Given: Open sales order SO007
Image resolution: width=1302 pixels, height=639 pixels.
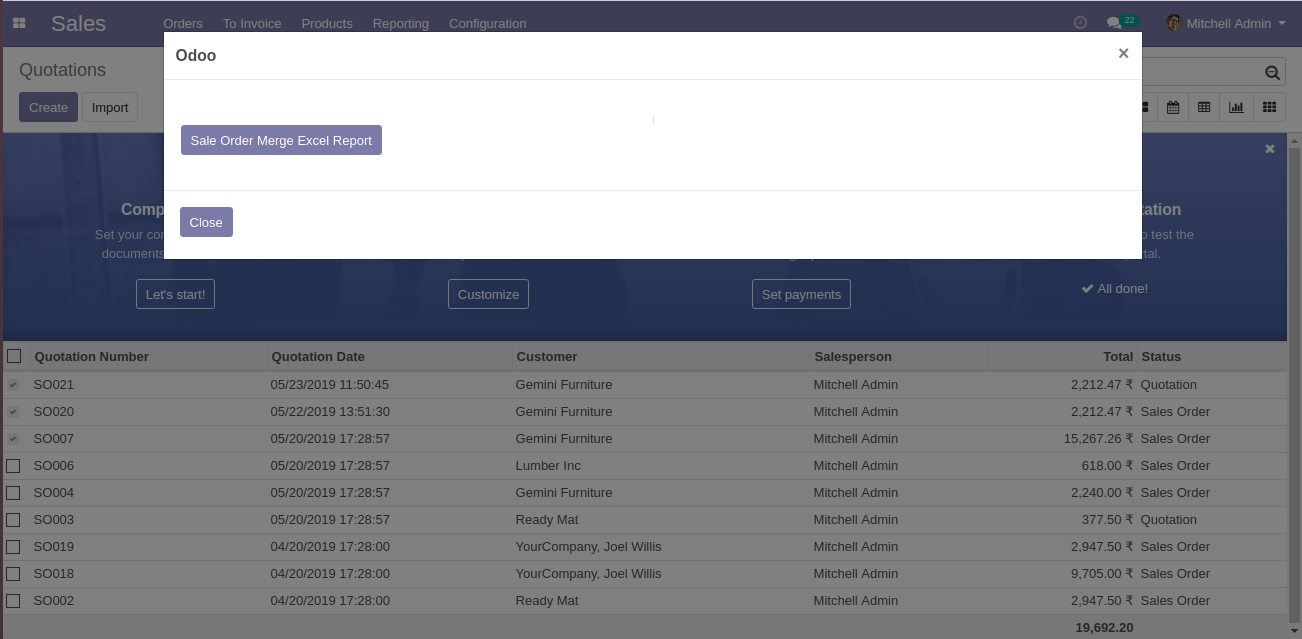Looking at the screenshot, I should 54,439.
